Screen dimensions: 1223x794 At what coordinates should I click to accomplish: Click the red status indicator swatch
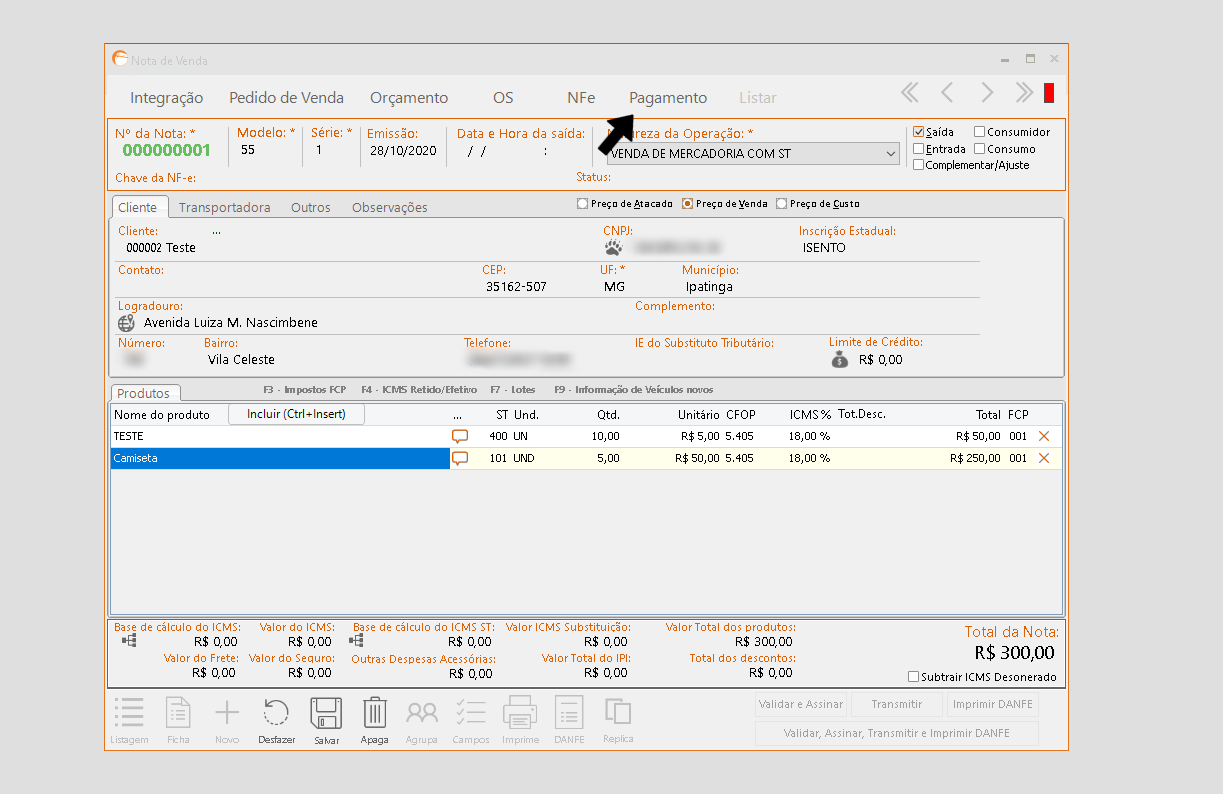1049,94
